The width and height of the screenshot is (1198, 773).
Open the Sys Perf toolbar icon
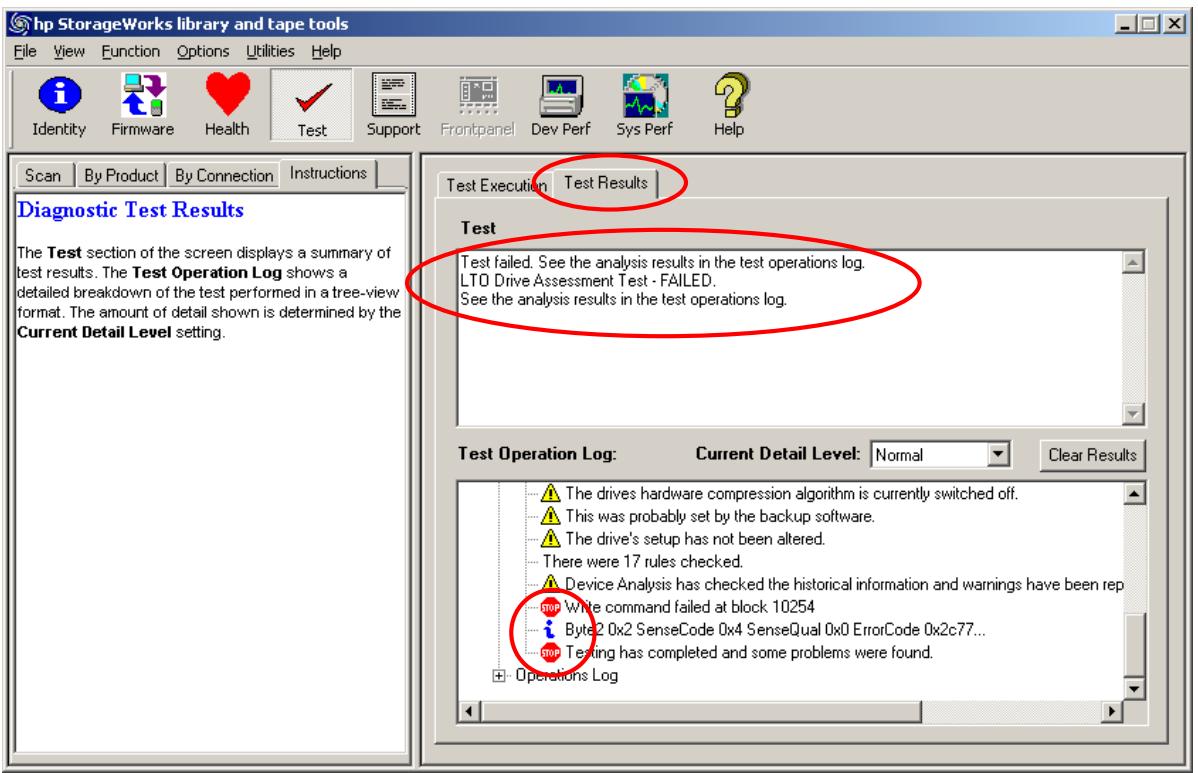click(x=644, y=106)
